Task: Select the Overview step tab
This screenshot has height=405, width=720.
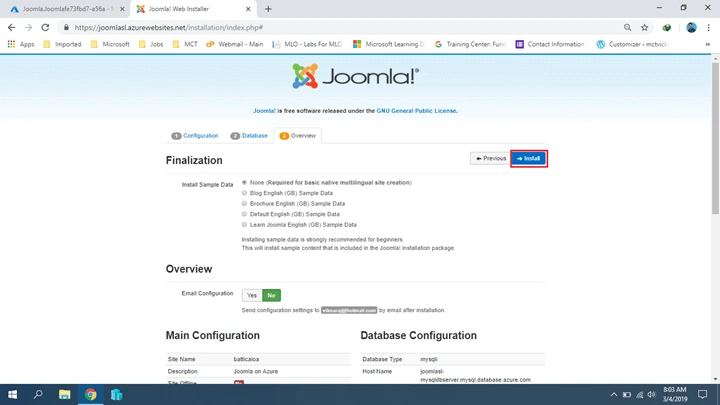Action: click(x=298, y=135)
